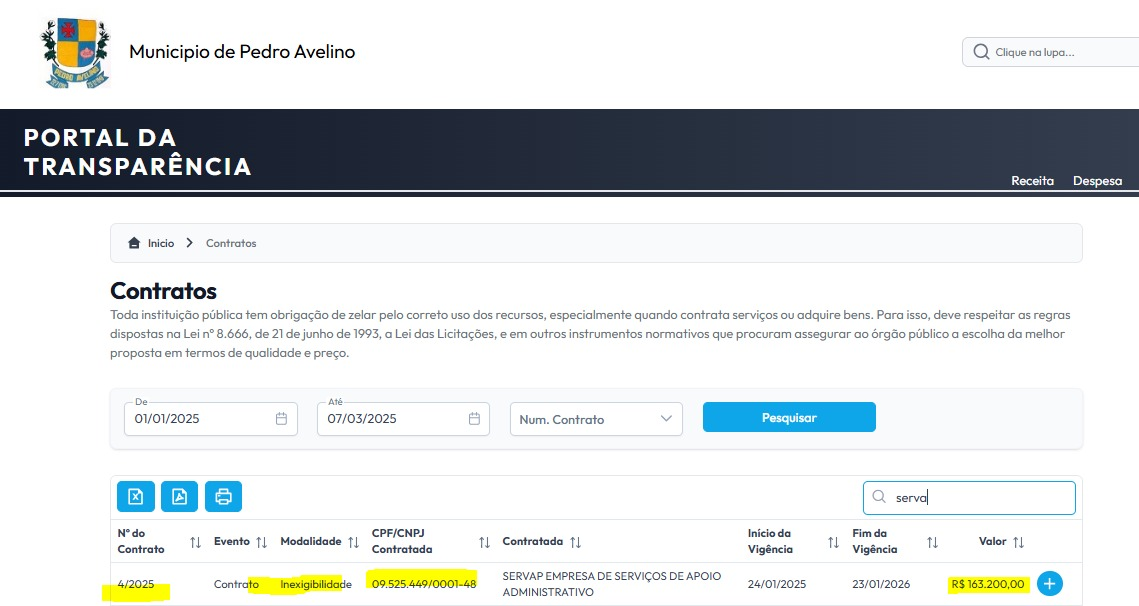This screenshot has width=1139, height=606.
Task: Sort by Valor column arrows
Action: pyautogui.click(x=1018, y=542)
